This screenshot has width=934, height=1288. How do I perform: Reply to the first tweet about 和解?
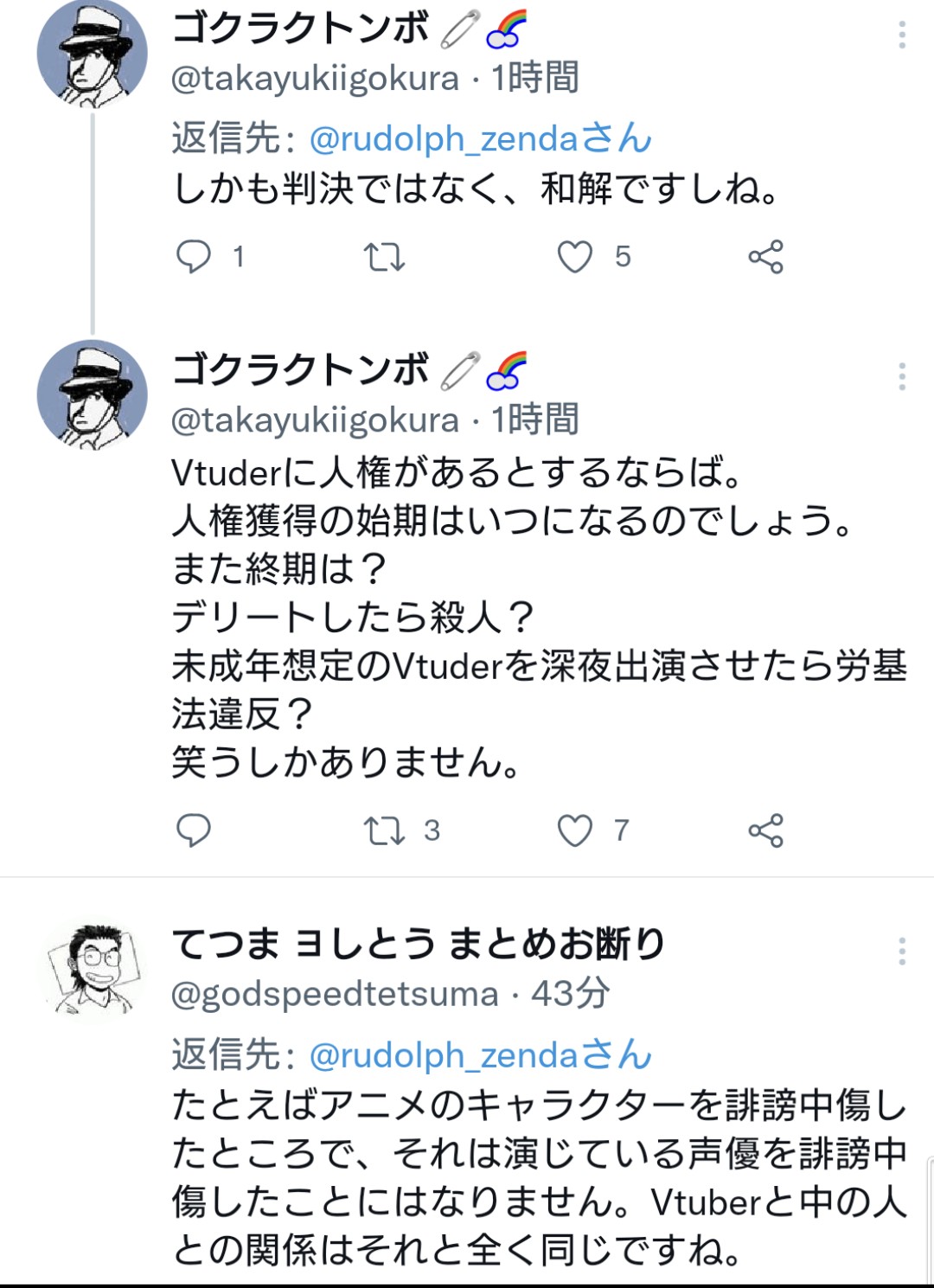pos(194,256)
